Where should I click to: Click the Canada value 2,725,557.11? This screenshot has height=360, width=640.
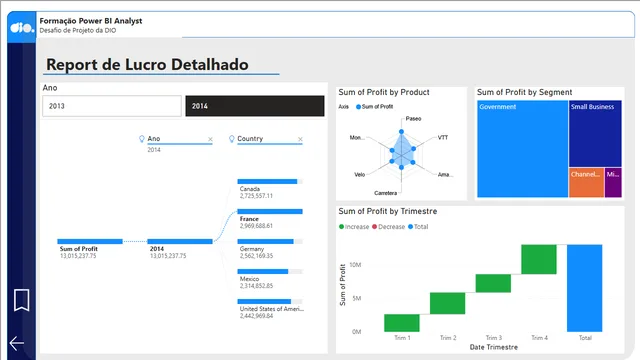click(256, 196)
